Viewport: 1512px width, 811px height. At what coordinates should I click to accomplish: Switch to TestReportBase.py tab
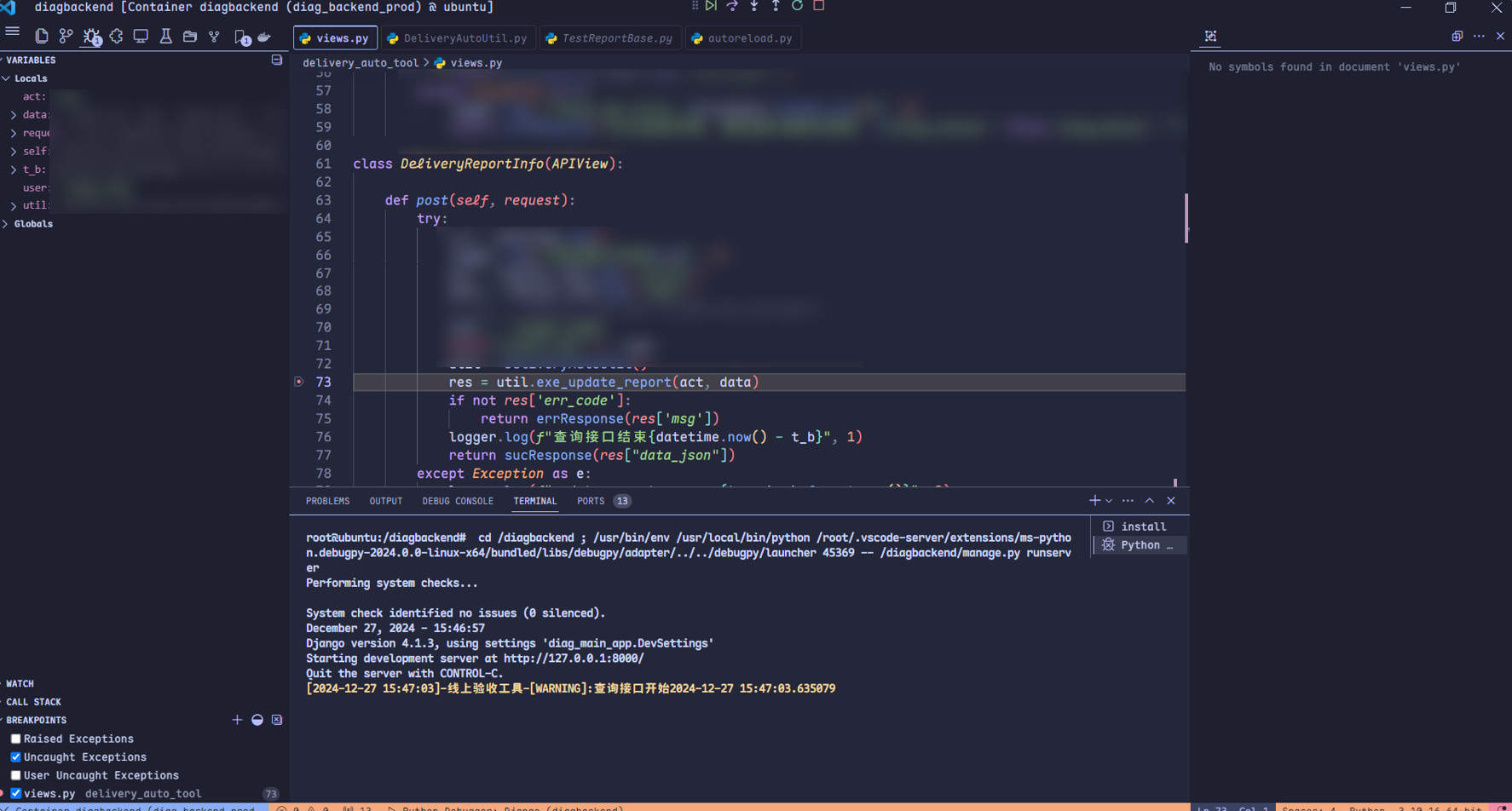tap(610, 38)
